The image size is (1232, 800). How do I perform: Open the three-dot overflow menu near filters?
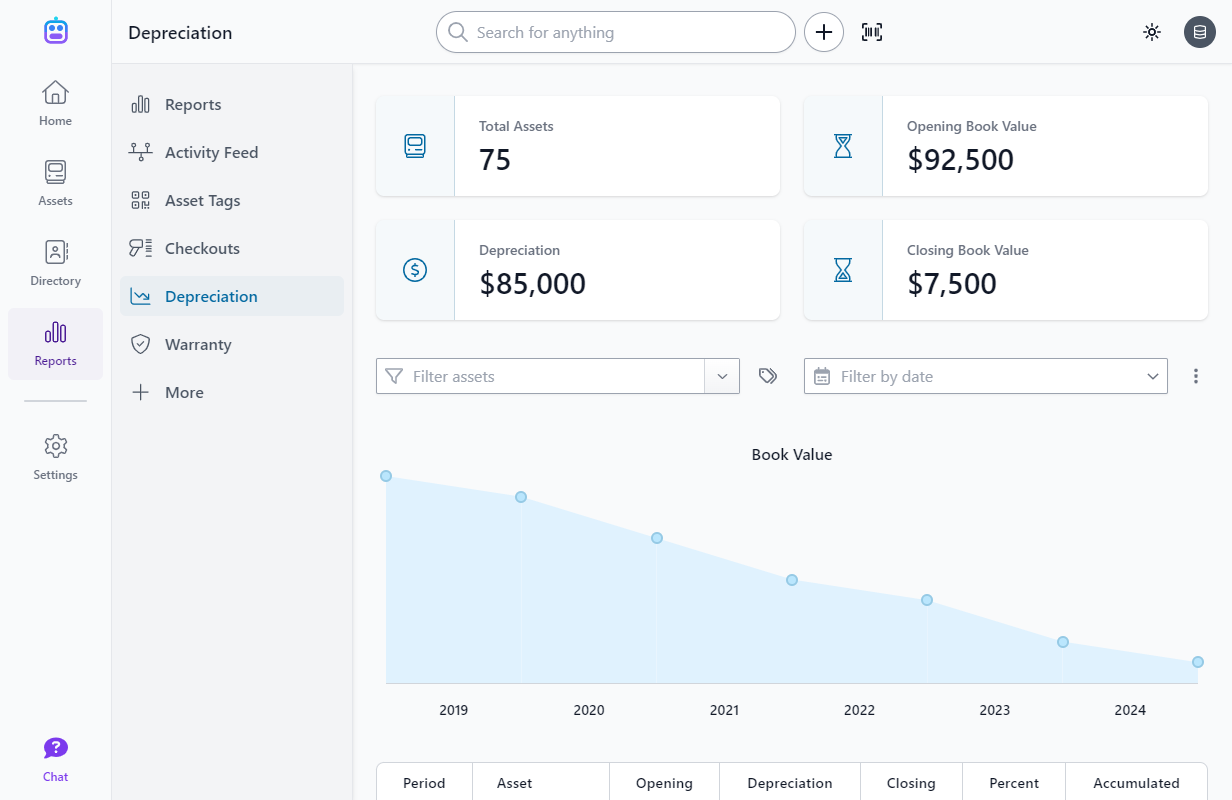1196,375
